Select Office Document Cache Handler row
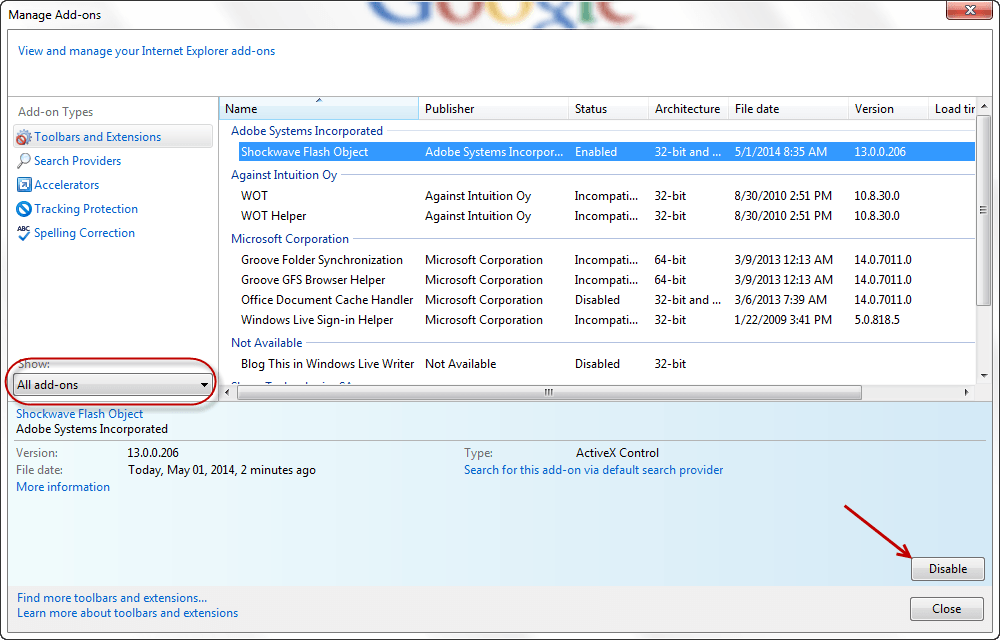Image resolution: width=1000 pixels, height=640 pixels. click(607, 300)
